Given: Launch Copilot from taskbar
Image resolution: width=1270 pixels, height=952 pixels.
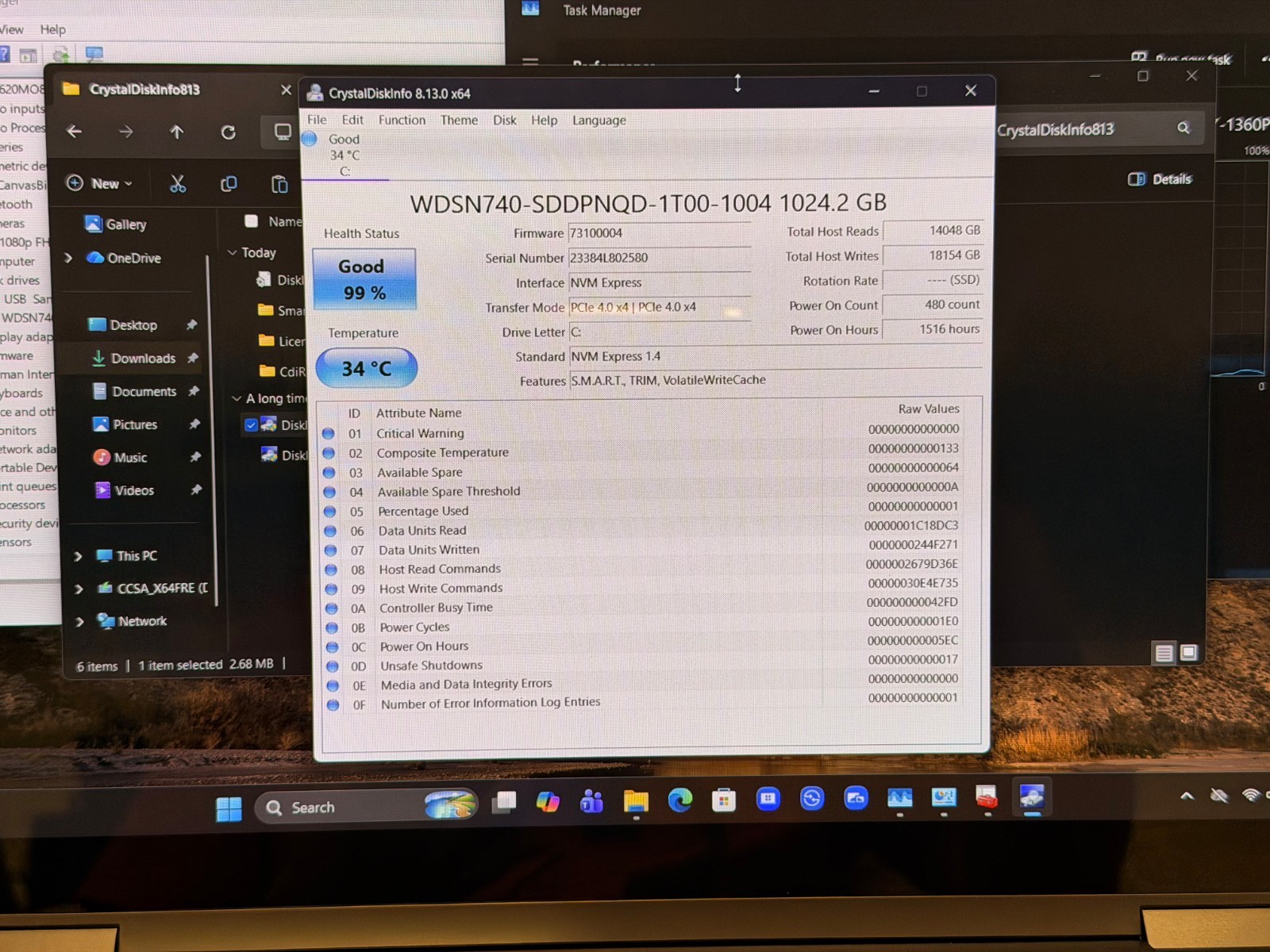Looking at the screenshot, I should pyautogui.click(x=548, y=802).
